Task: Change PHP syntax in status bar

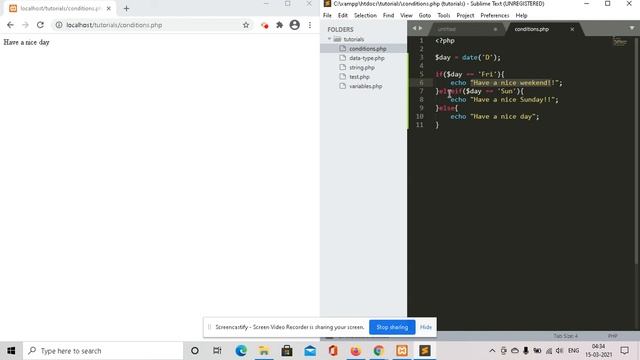Action: point(612,336)
